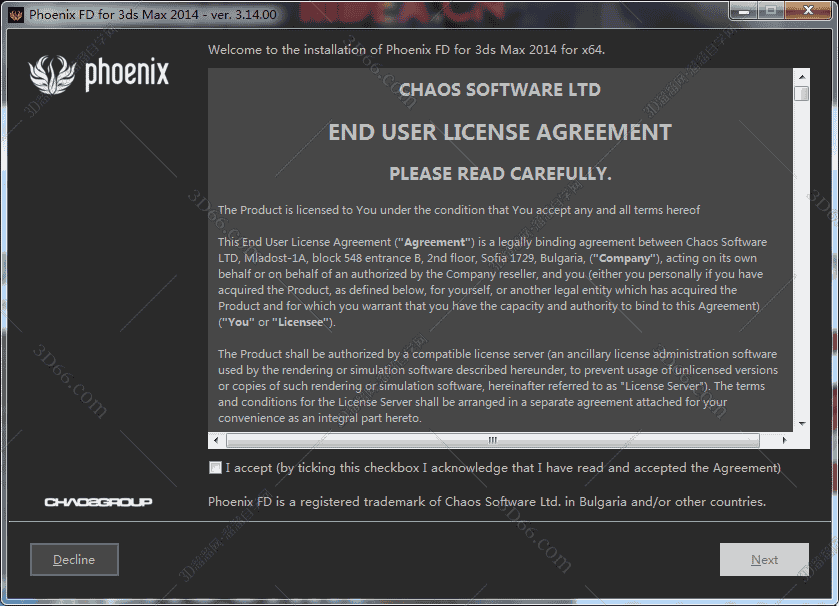The image size is (839, 606).
Task: Click the license scroll up arrow
Action: (801, 76)
